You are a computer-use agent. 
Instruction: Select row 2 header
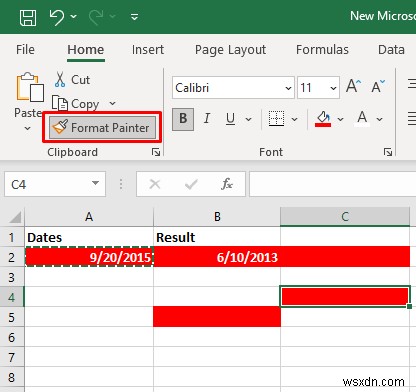12,257
